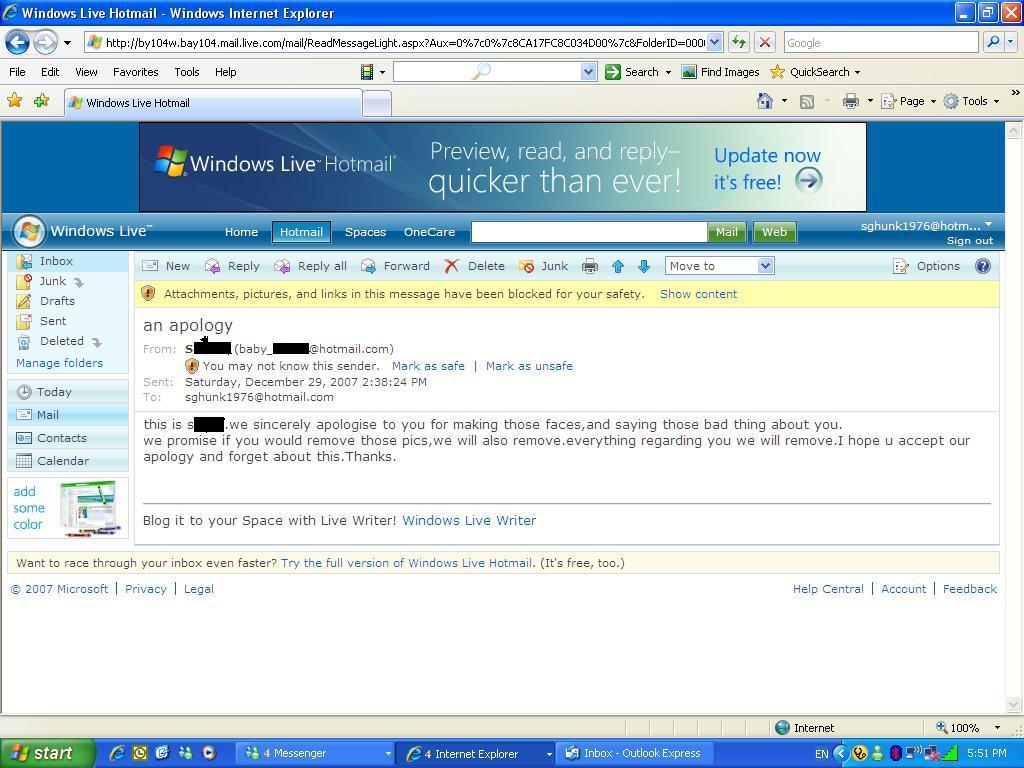Open the Windows Live Writer link
Viewport: 1024px width, 768px height.
[469, 520]
